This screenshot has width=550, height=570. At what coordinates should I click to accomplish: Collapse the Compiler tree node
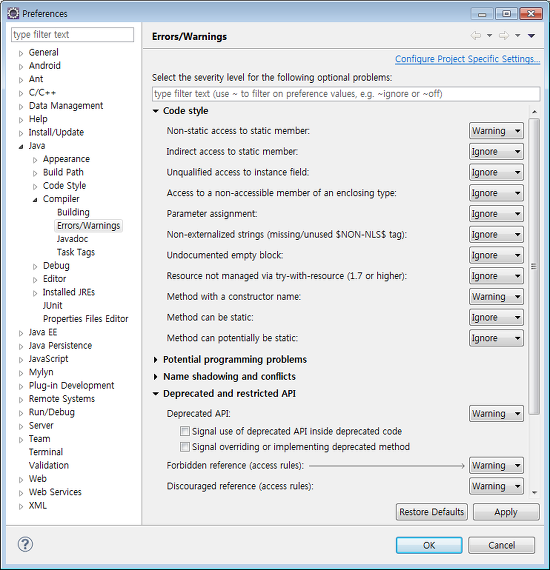[35, 200]
